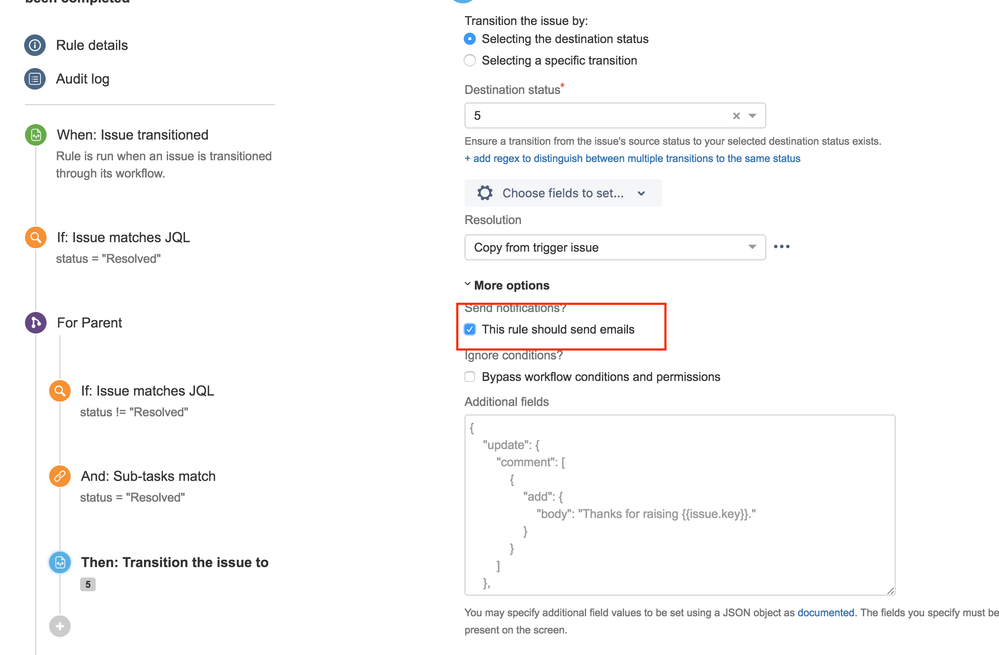Open the Destination status dropdown arrow
999x655 pixels.
pyautogui.click(x=753, y=116)
